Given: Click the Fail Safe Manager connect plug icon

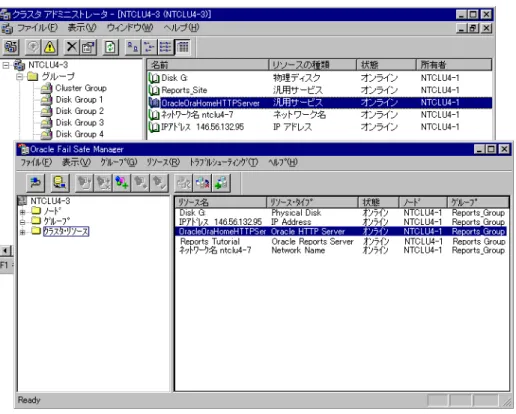Looking at the screenshot, I should point(35,183).
